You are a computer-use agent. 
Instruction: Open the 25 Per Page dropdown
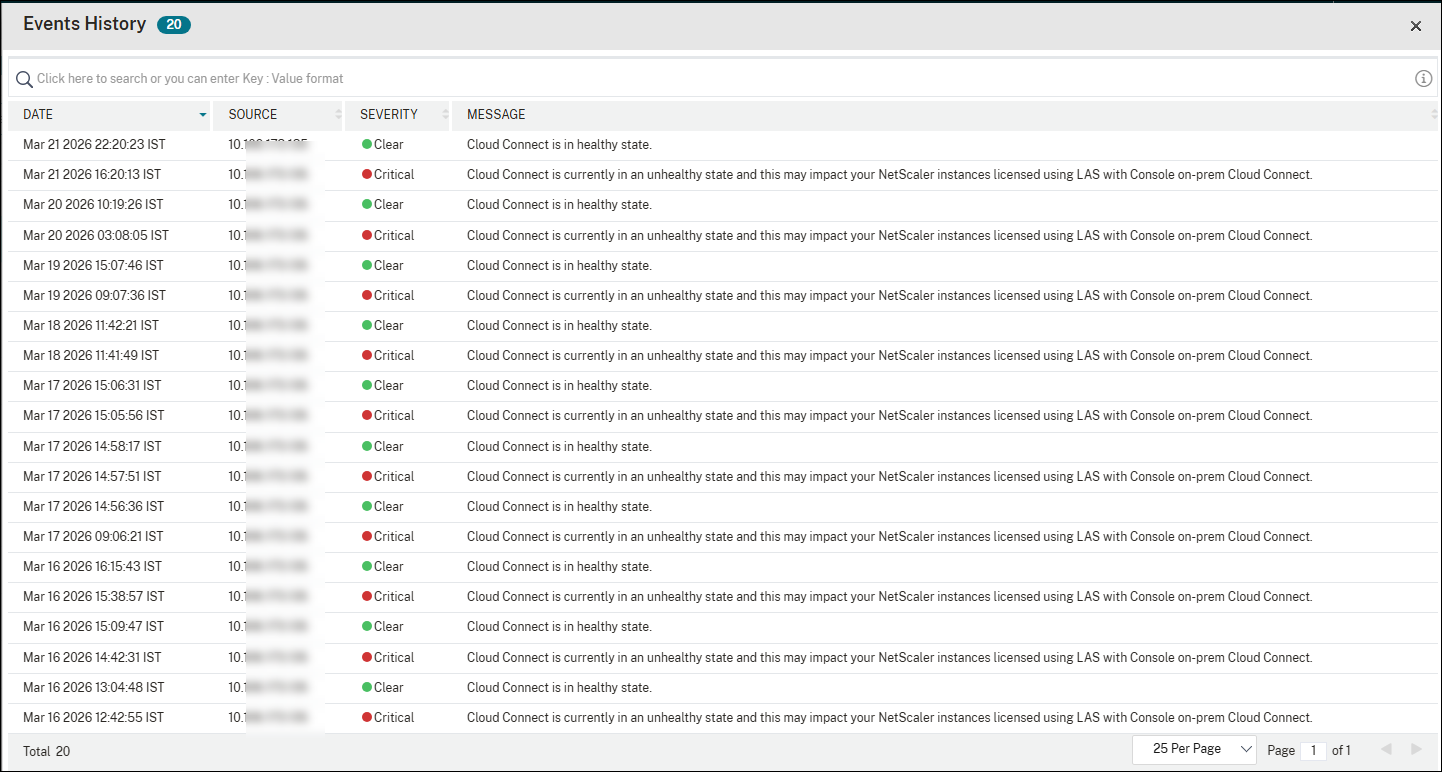[1194, 748]
